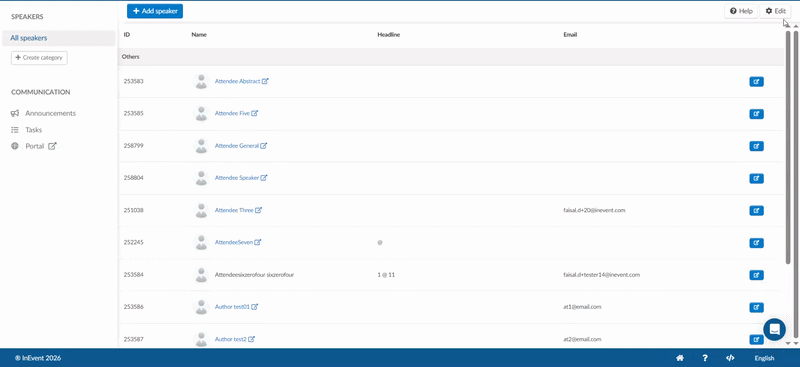The image size is (800, 367).
Task: Click the Announcements megaphone icon
Action: point(15,113)
